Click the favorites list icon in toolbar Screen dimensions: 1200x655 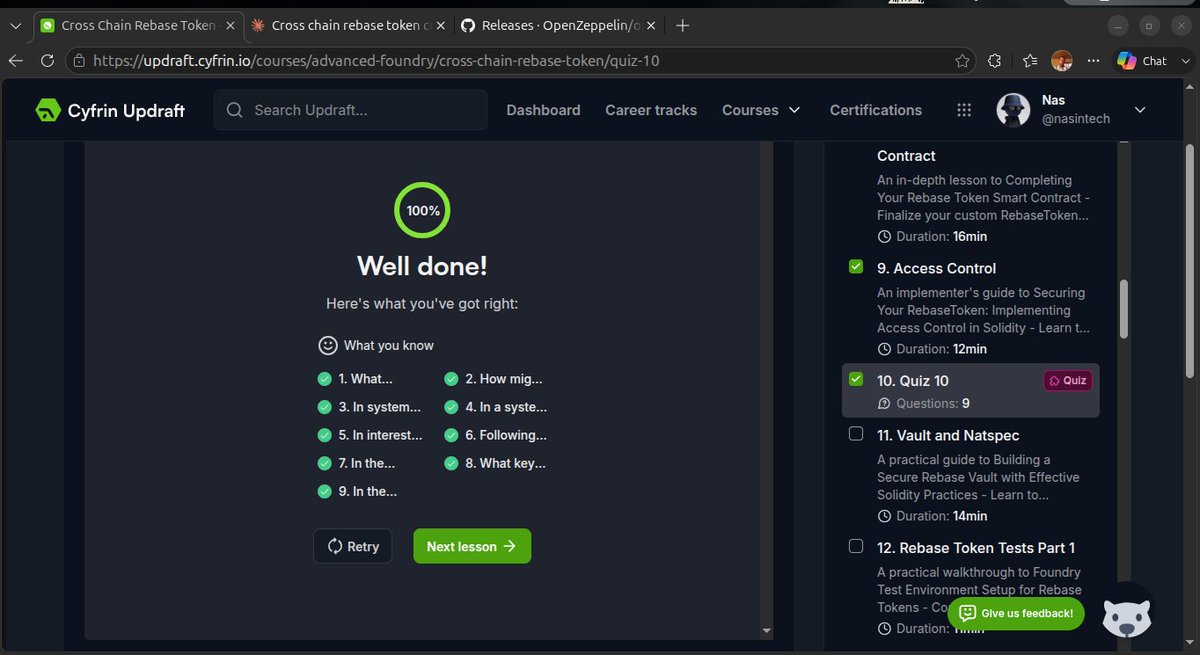pos(1030,61)
